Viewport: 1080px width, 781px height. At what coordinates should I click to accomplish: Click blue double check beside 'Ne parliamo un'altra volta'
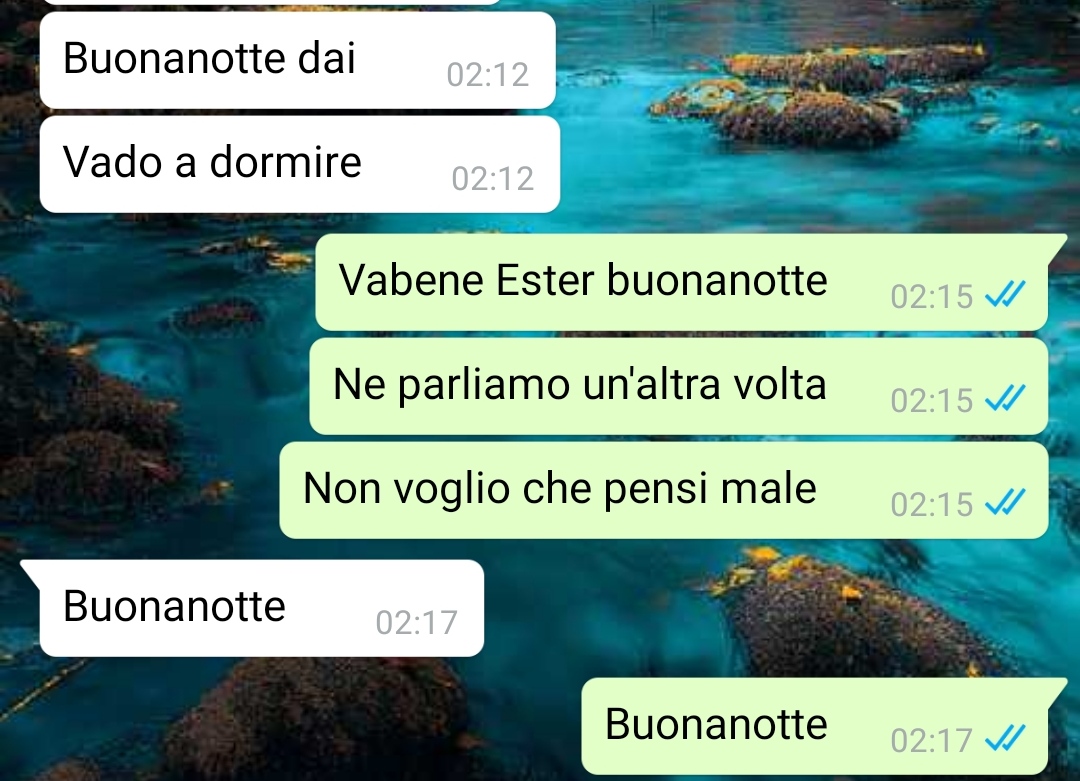(x=1005, y=398)
